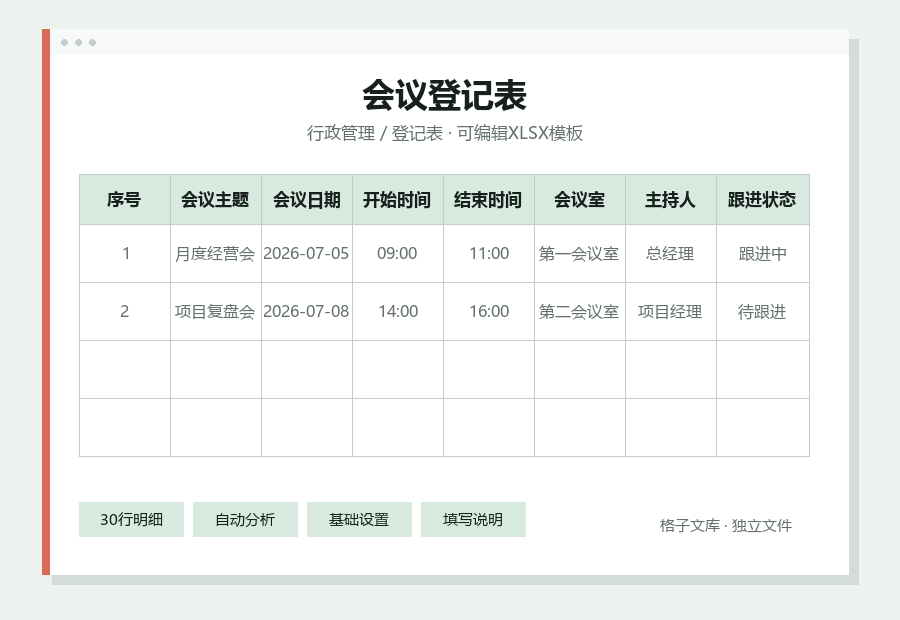Click the 30行明细 tag button

[x=131, y=520]
